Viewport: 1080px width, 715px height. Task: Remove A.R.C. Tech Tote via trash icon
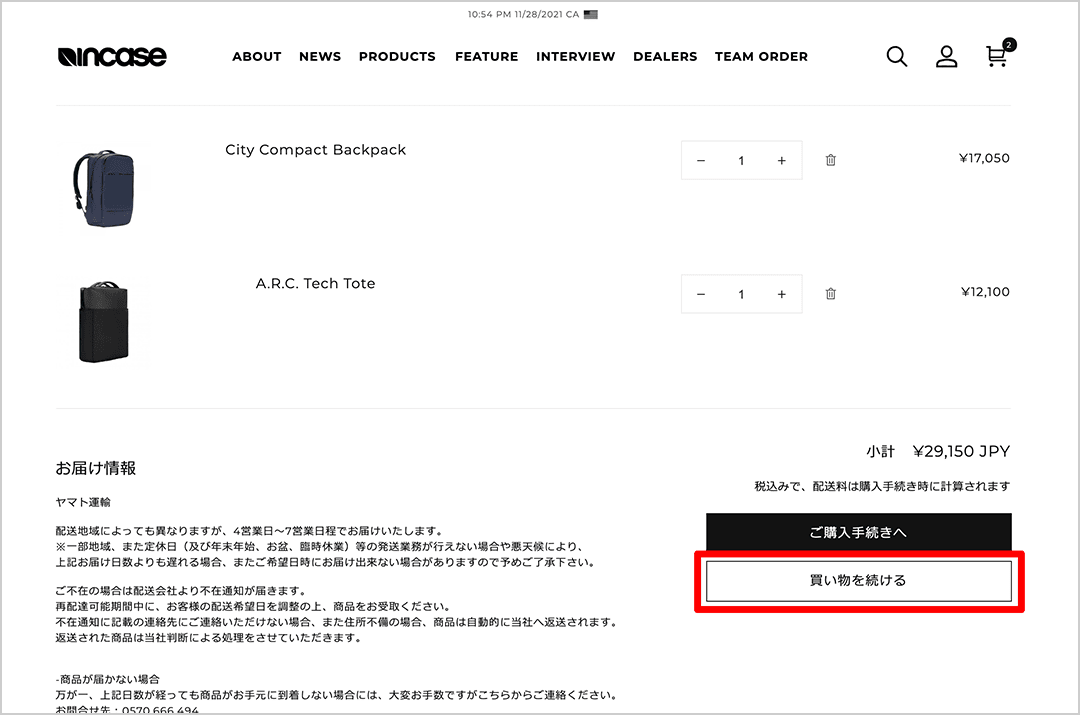pyautogui.click(x=830, y=294)
